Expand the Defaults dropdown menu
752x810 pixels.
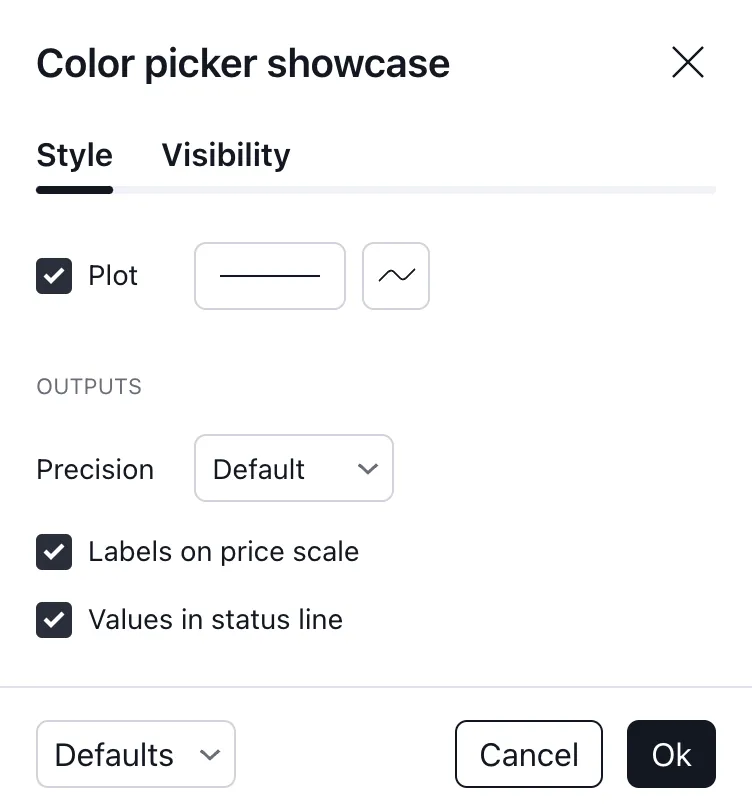135,754
